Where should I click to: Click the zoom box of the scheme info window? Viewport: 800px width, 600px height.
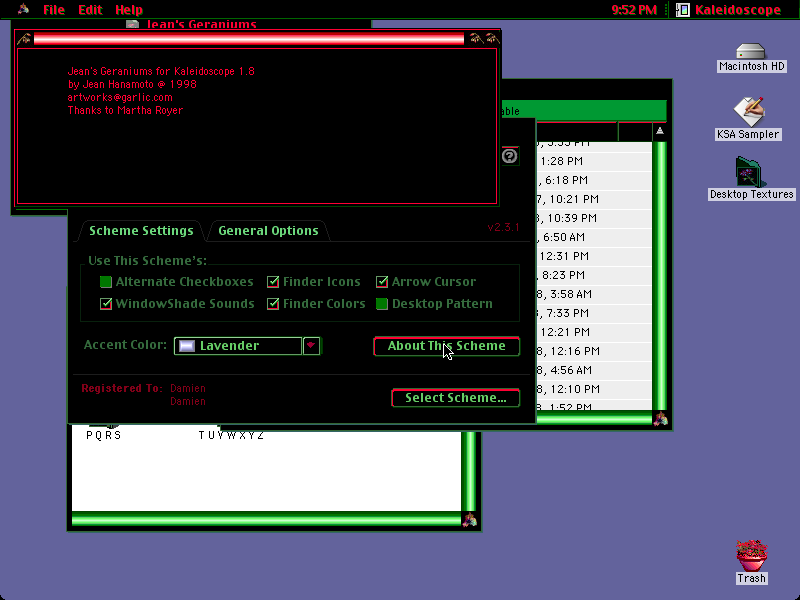tap(478, 39)
